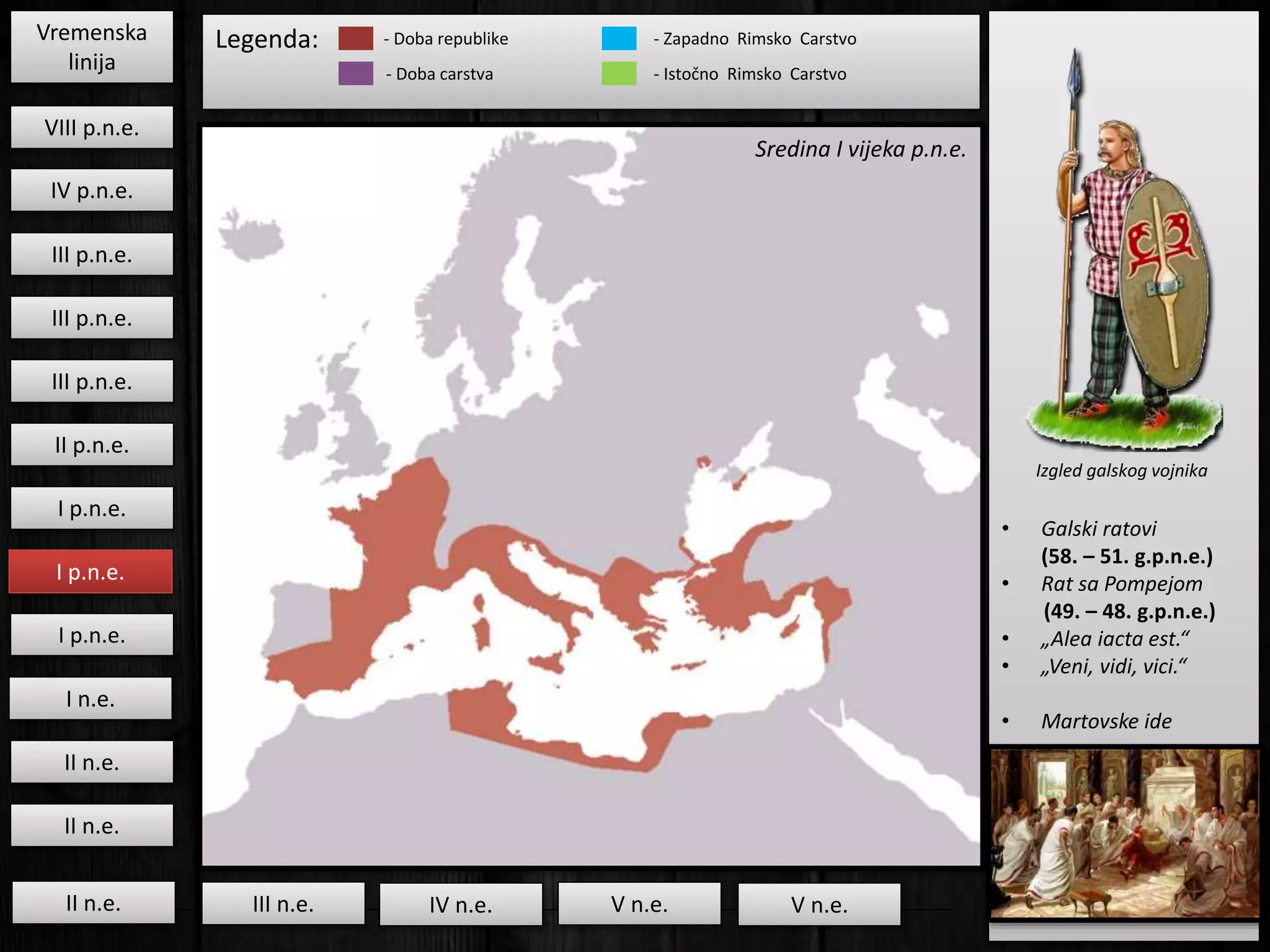Click the Sredina I vijeka p.n.e. map title
Screen dimensions: 1270x952
pyautogui.click(x=860, y=149)
